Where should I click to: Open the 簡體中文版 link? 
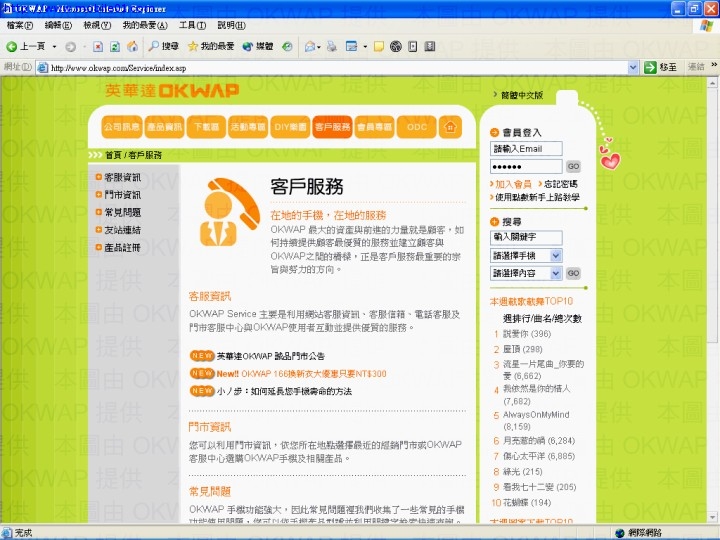coord(522,95)
